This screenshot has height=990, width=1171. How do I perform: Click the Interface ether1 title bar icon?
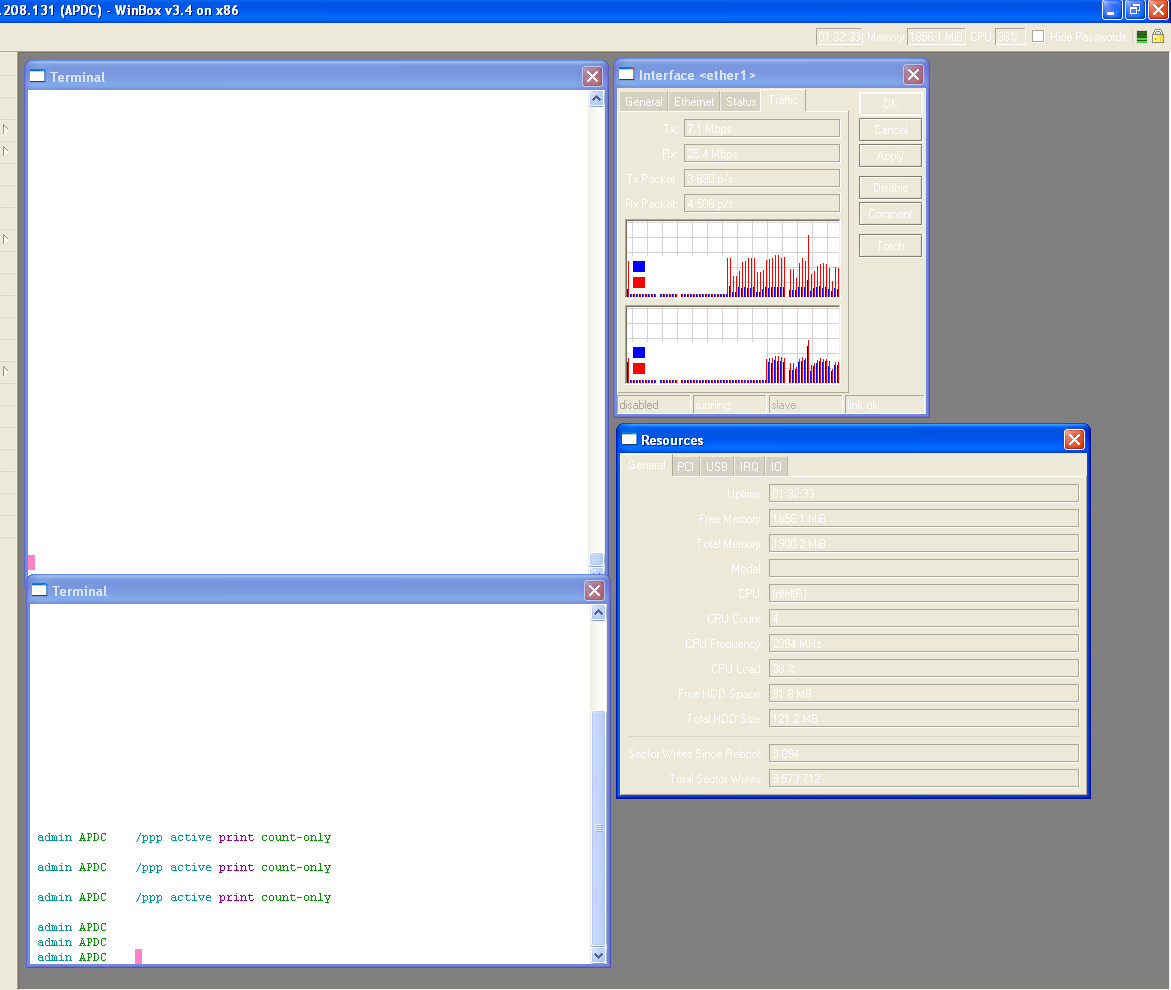[625, 74]
